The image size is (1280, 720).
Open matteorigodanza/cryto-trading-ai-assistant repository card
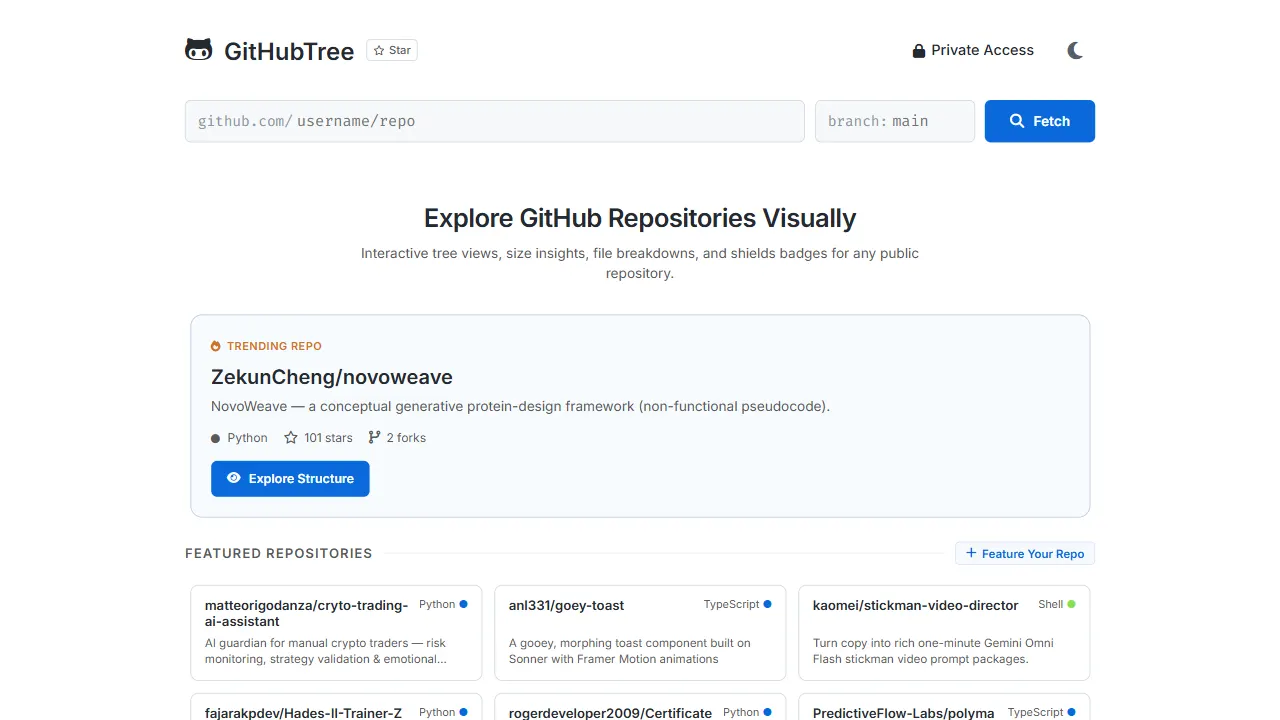336,633
